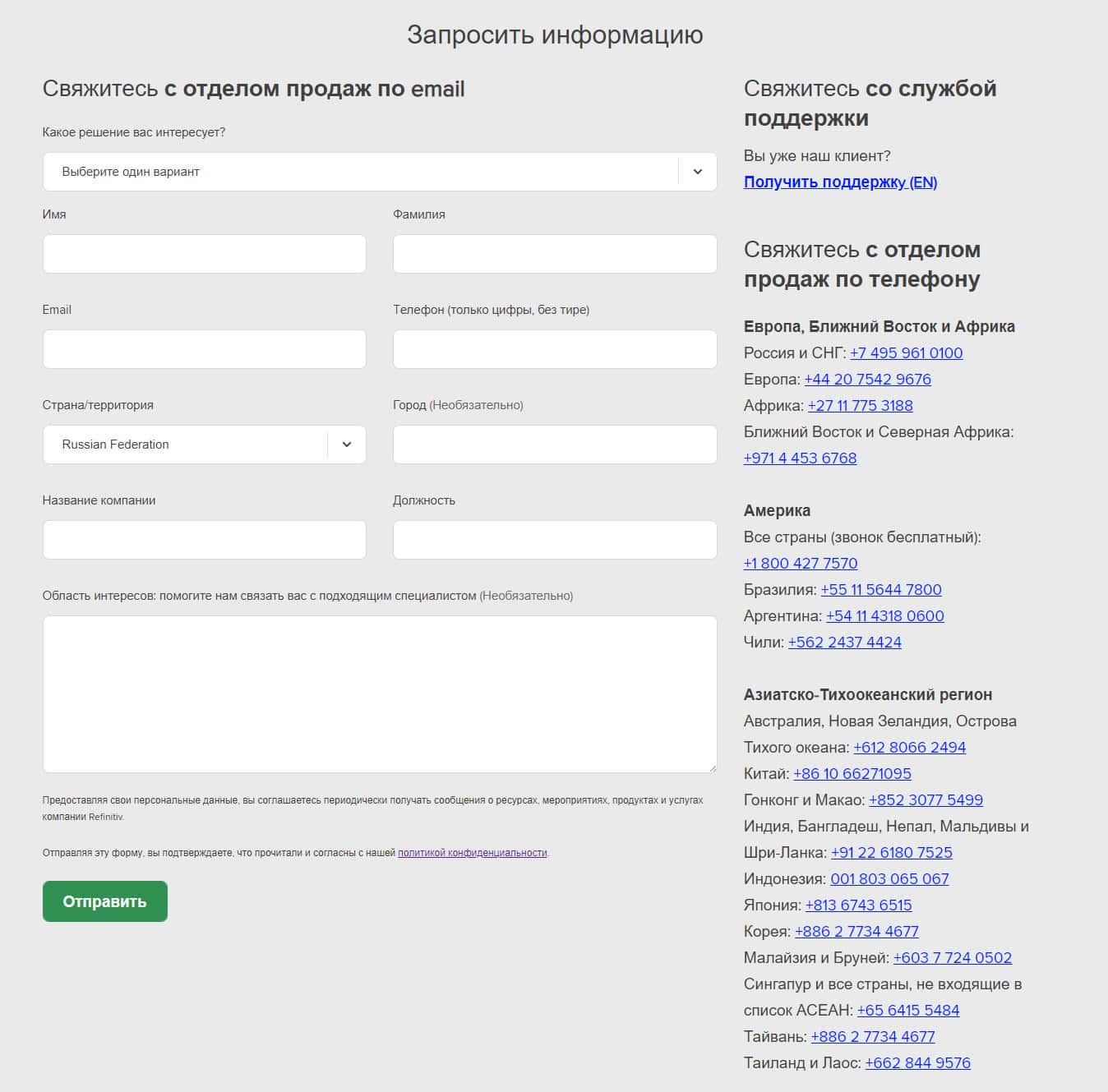Open the Hong Kong and Macau number
The image size is (1108, 1092).
(926, 799)
